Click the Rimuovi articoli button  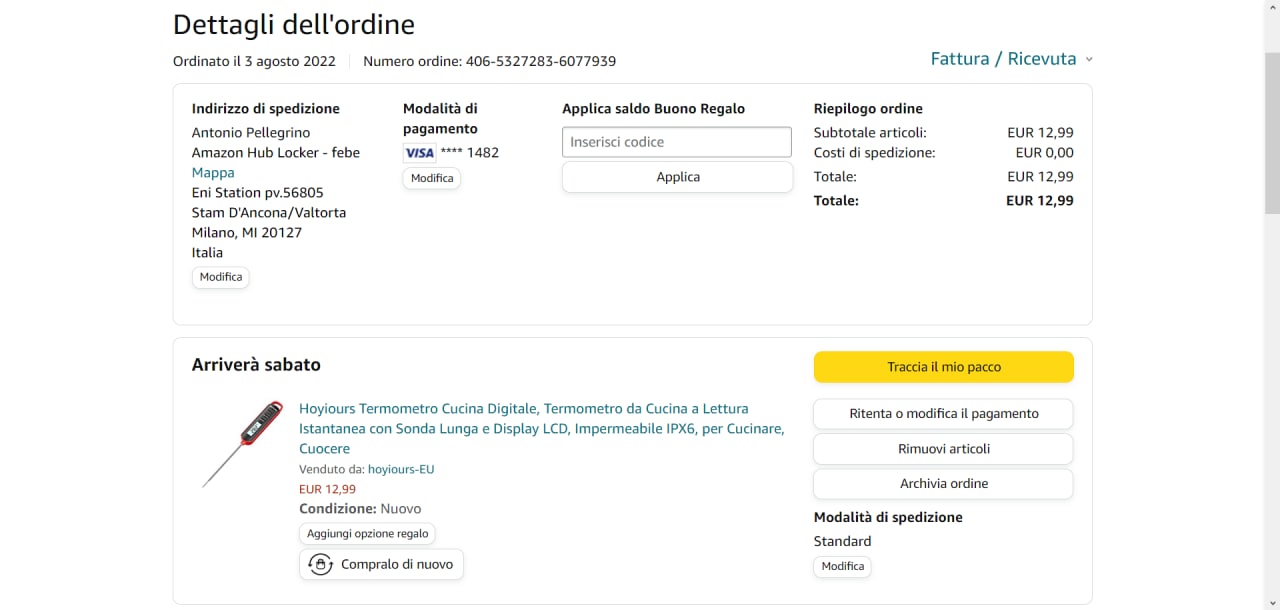pos(943,449)
